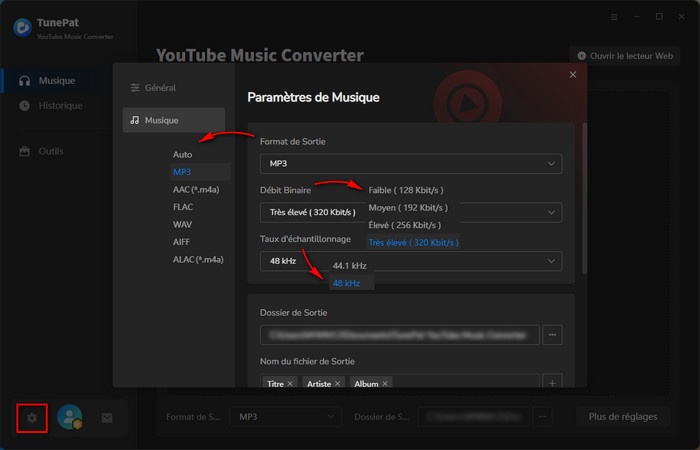This screenshot has height=450, width=700.
Task: Close the settings dialog with X
Action: pos(573,75)
